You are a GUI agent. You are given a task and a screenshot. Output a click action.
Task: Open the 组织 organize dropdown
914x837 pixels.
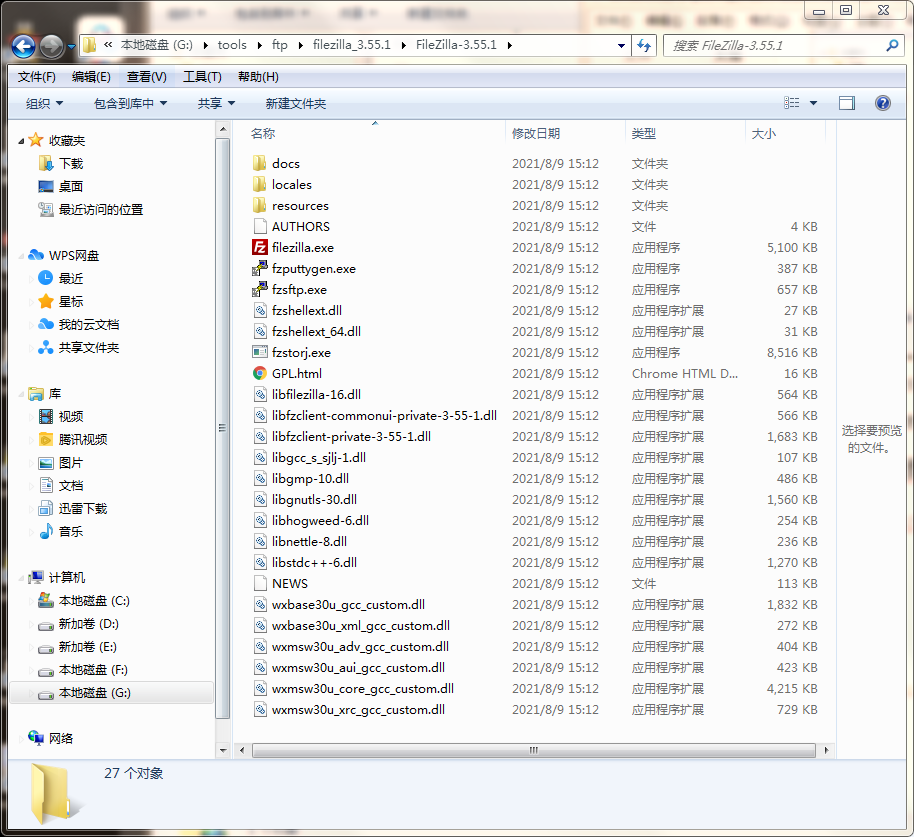pyautogui.click(x=44, y=104)
